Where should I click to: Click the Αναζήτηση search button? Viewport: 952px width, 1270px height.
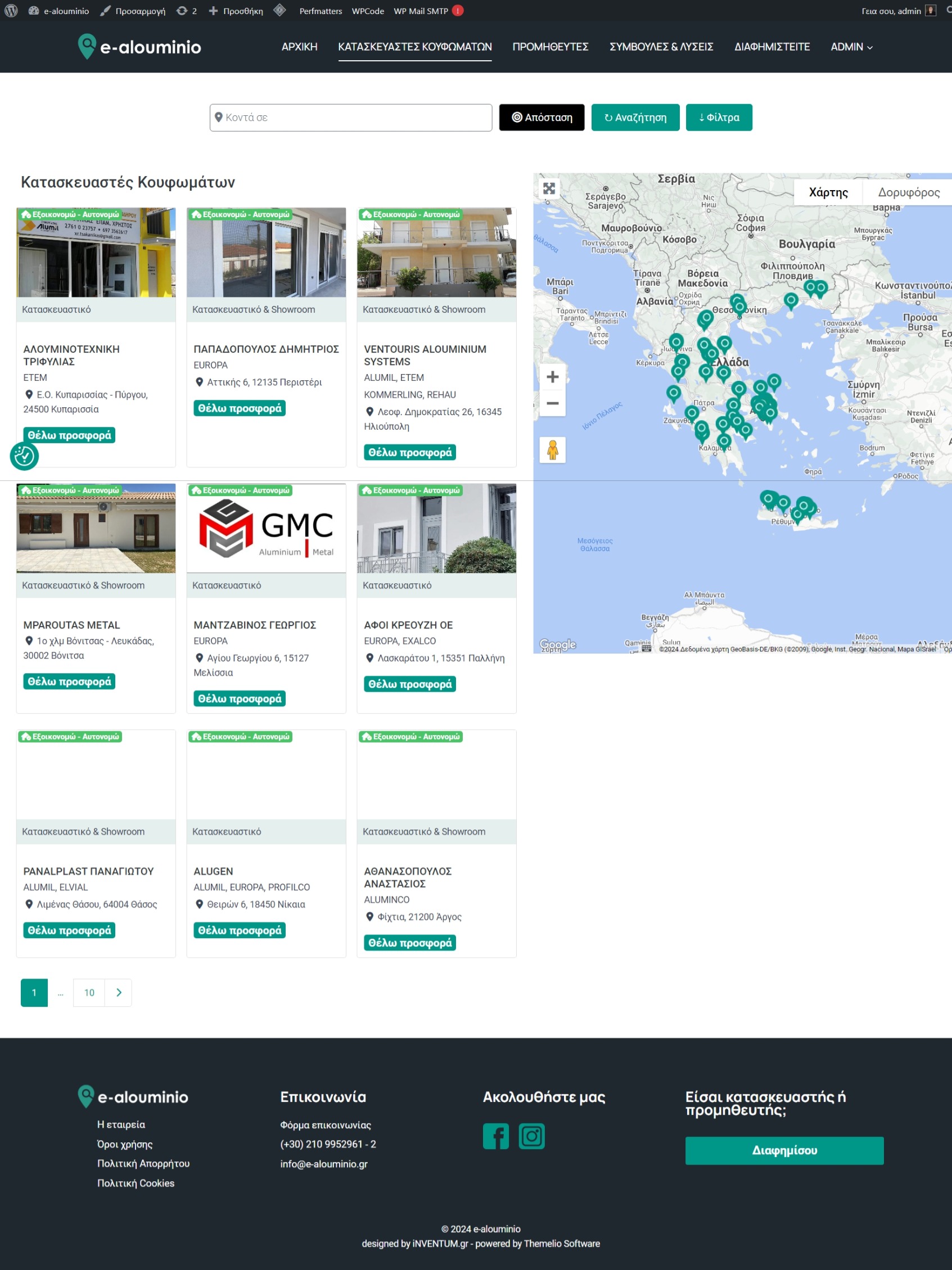pyautogui.click(x=636, y=118)
